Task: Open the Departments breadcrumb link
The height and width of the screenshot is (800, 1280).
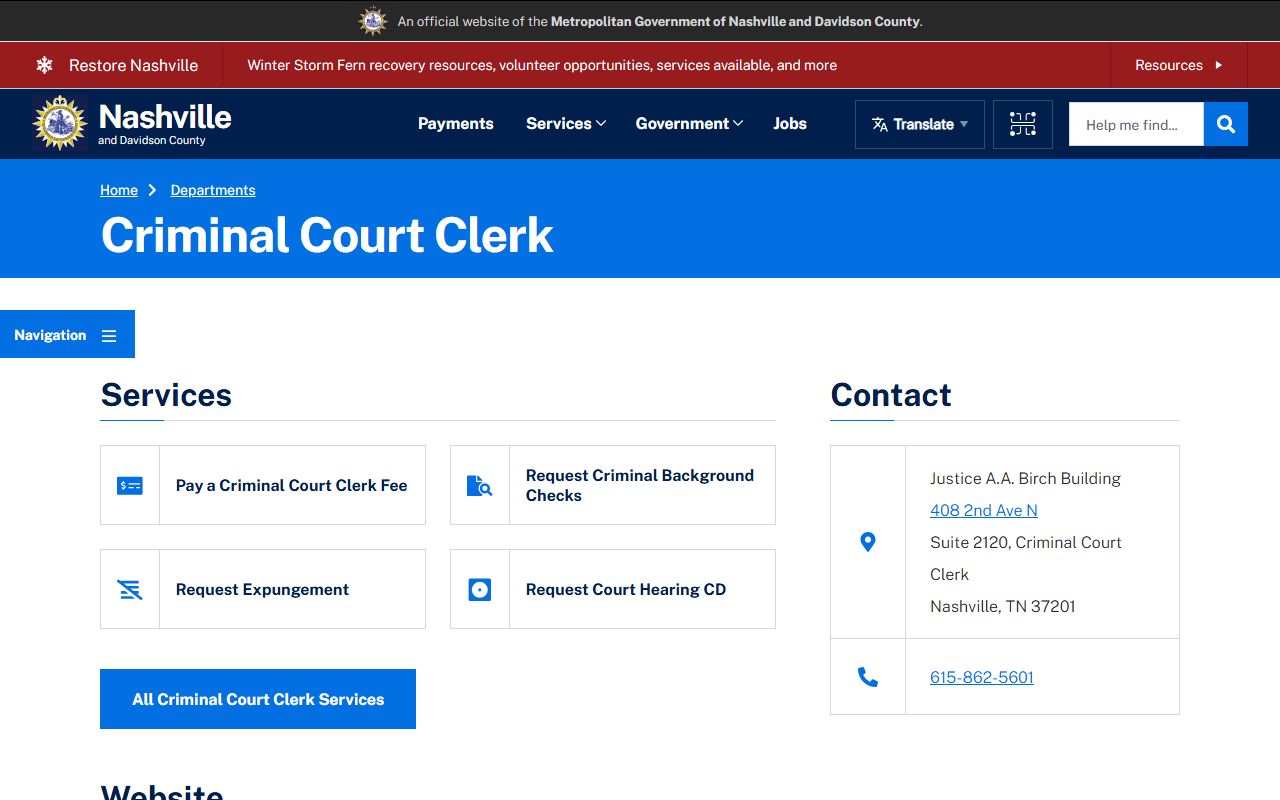Action: (213, 190)
